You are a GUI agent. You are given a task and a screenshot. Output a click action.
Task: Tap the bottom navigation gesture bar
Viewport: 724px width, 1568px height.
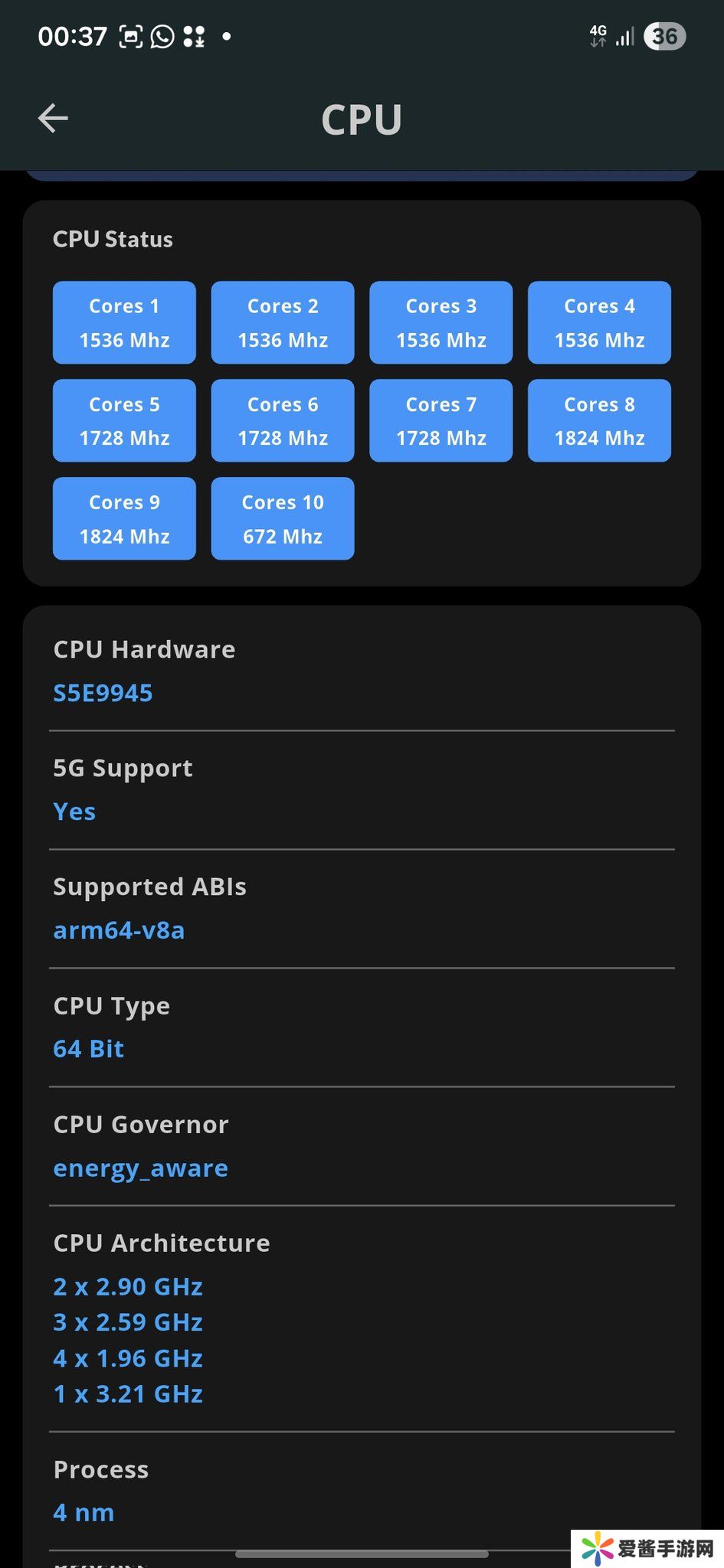[x=362, y=1554]
